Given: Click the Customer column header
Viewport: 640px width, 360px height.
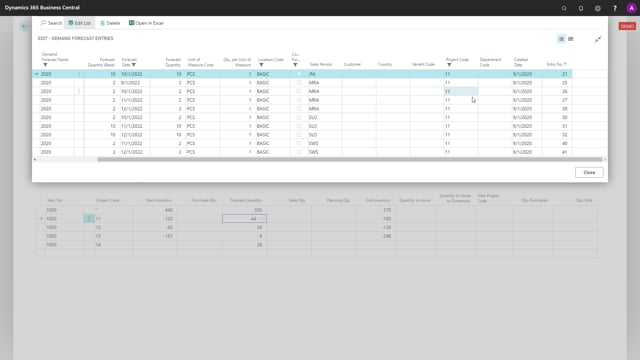Looking at the screenshot, I should click(352, 64).
